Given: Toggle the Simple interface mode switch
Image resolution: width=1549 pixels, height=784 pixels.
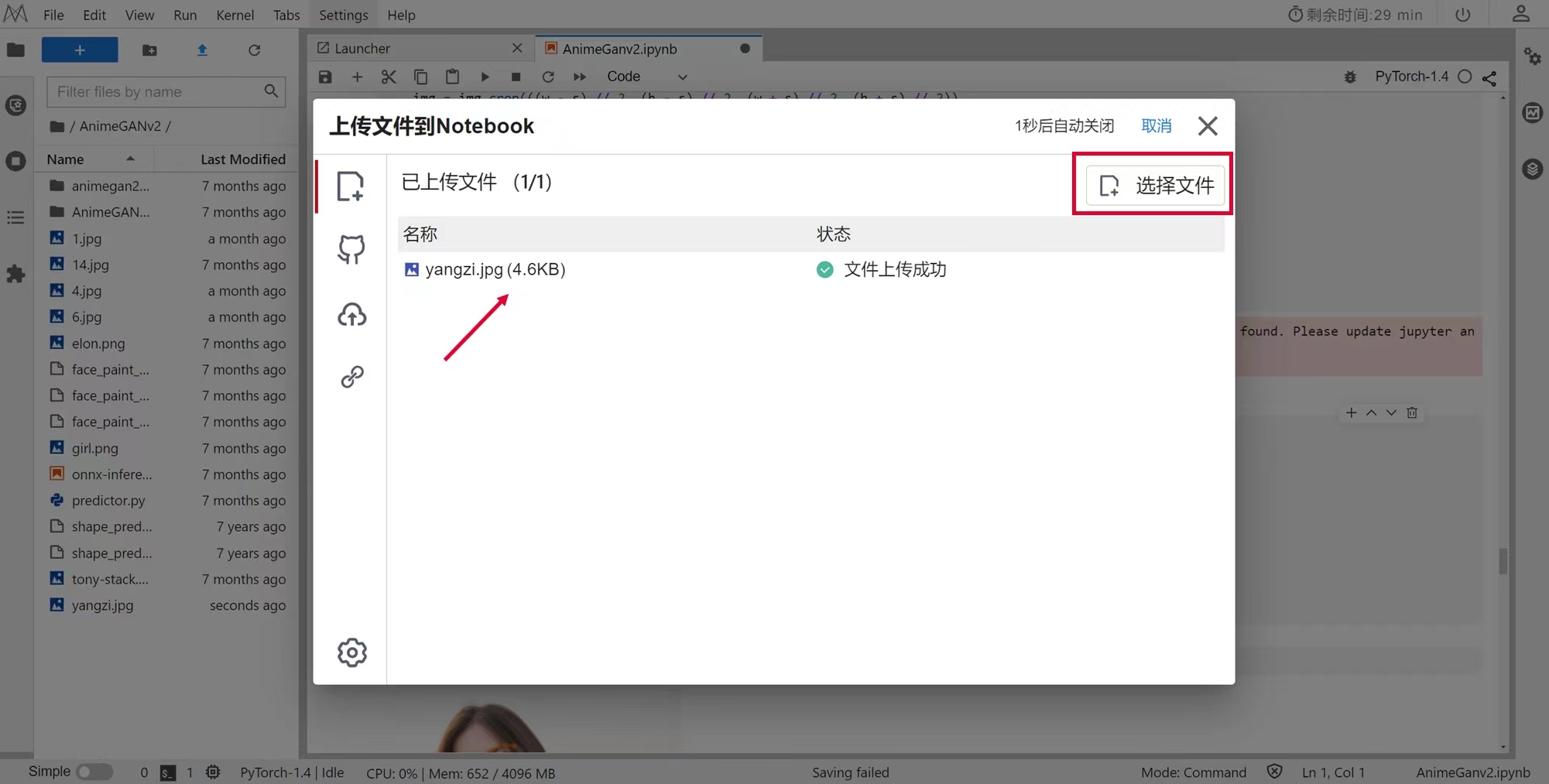Looking at the screenshot, I should 94,772.
